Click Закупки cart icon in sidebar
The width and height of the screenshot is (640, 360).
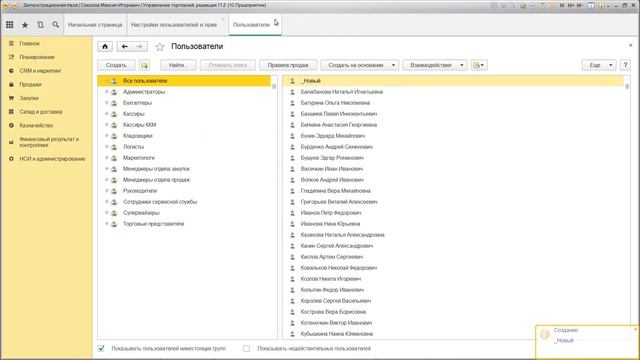coord(11,98)
